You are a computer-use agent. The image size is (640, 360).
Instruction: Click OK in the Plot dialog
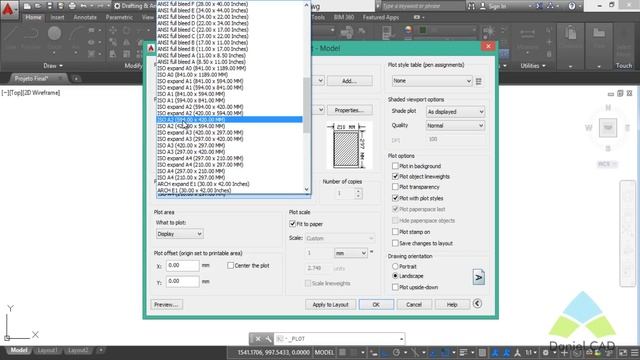376,304
